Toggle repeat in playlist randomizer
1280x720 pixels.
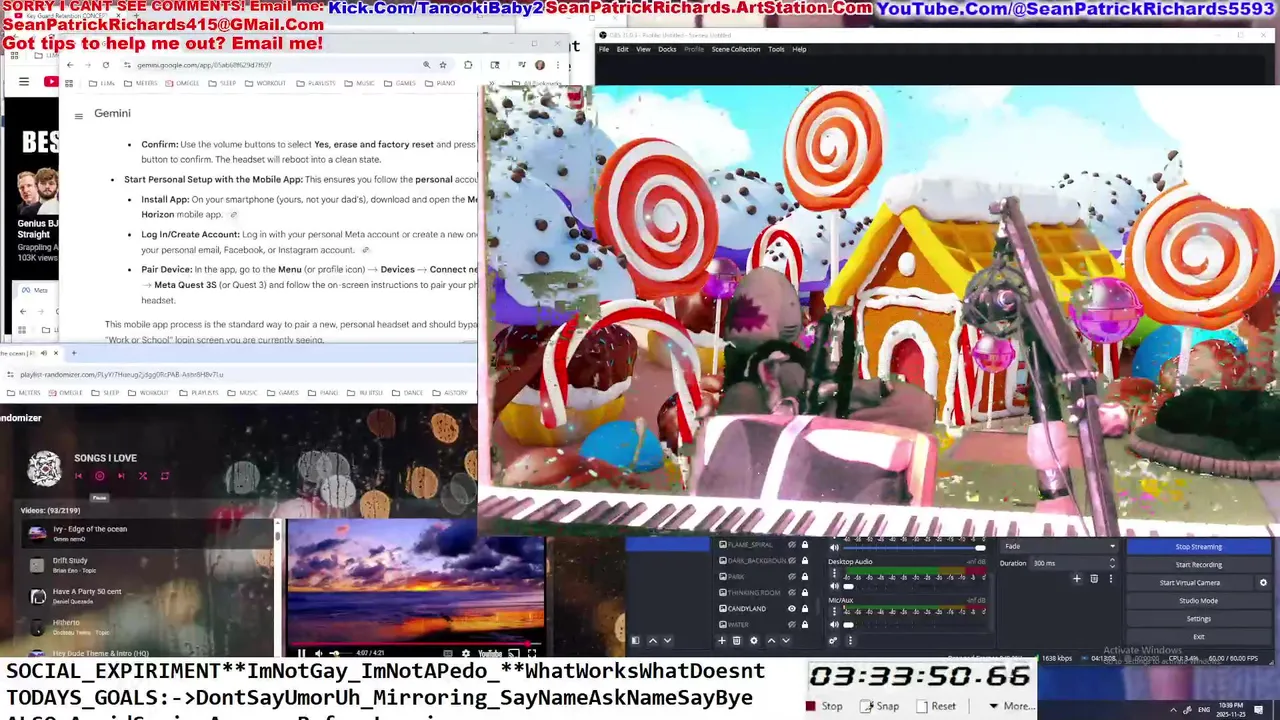[165, 476]
